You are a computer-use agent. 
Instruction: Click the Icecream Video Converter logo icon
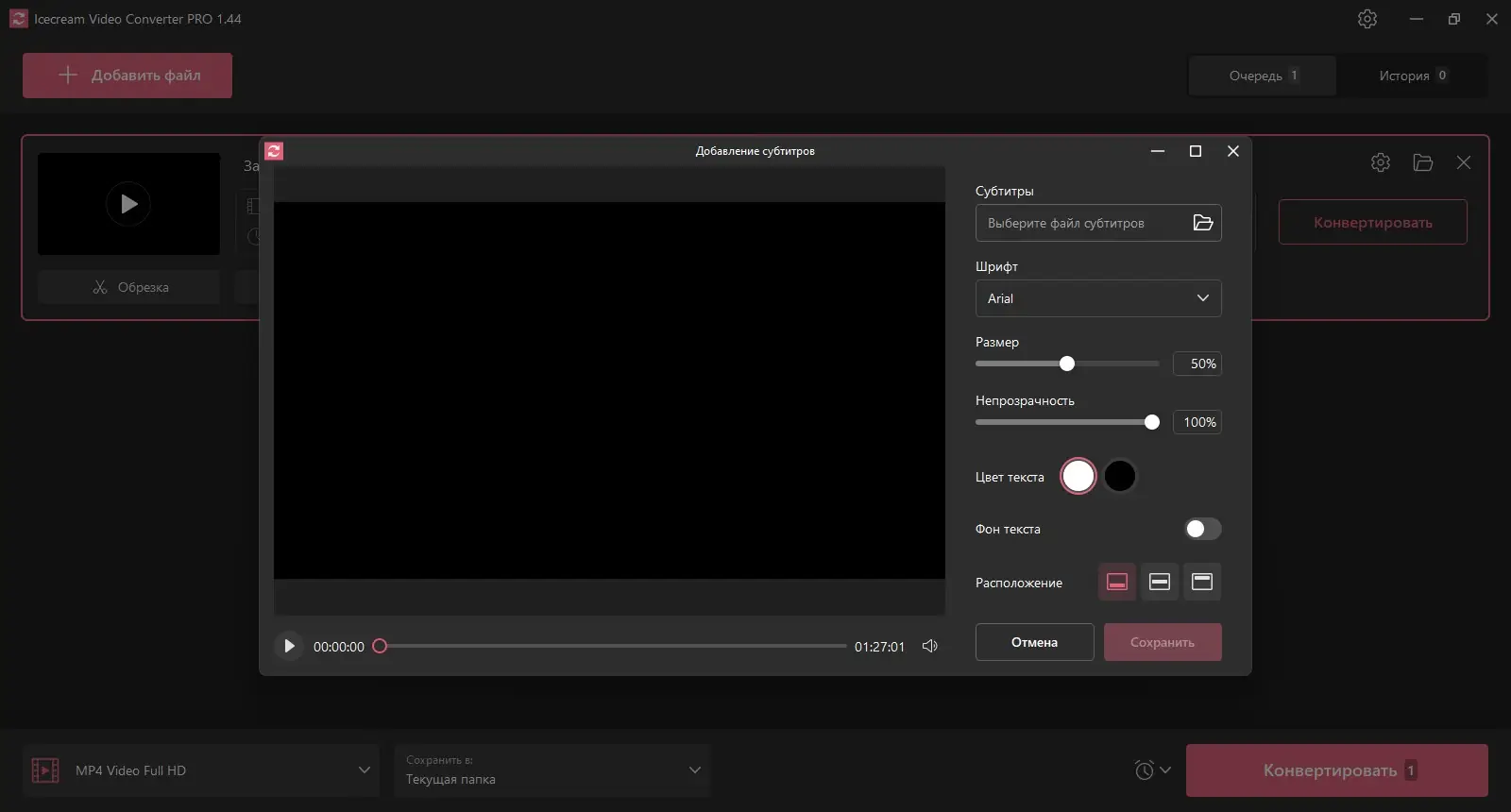click(x=19, y=19)
